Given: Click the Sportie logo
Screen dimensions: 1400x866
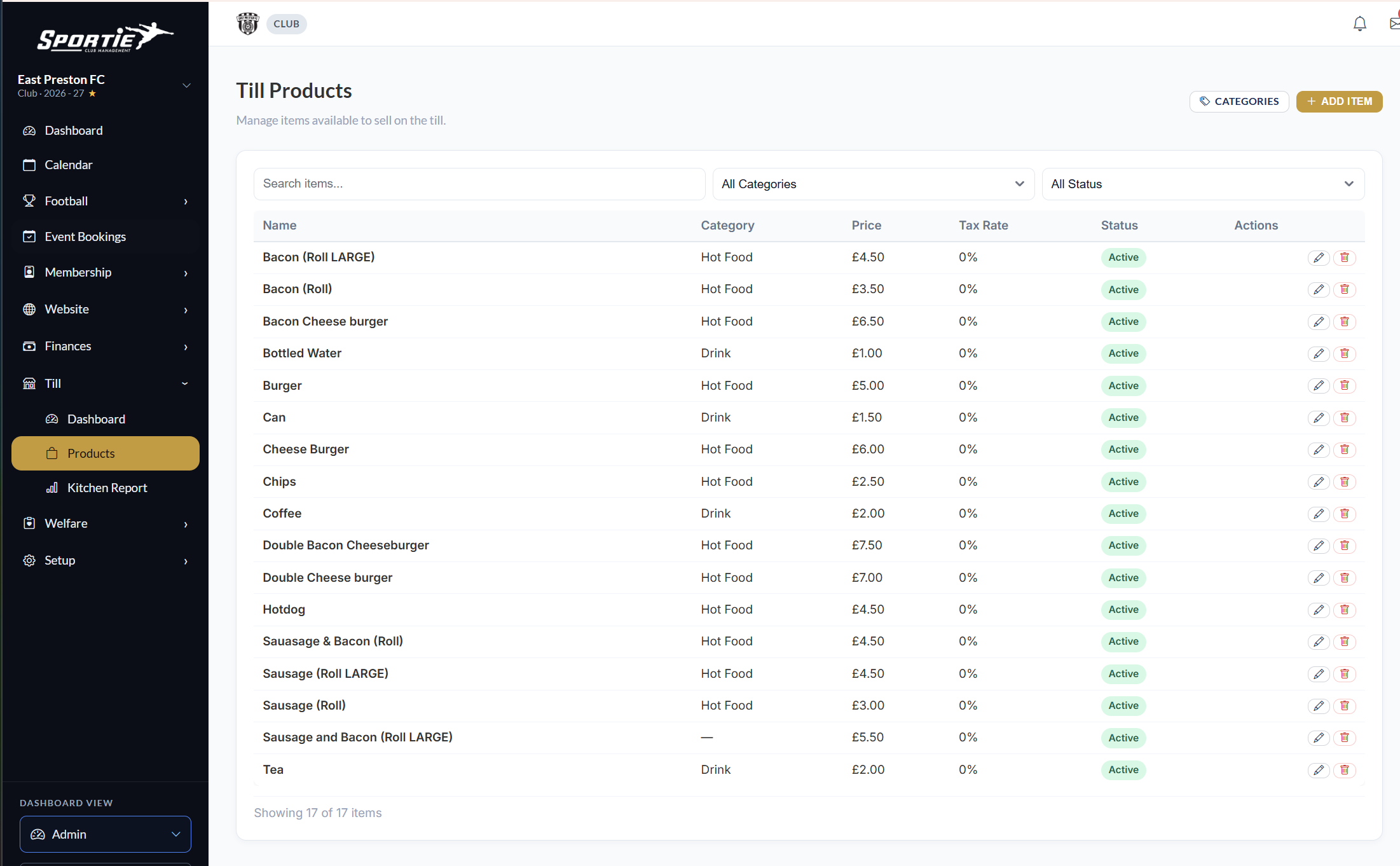Looking at the screenshot, I should [x=105, y=38].
